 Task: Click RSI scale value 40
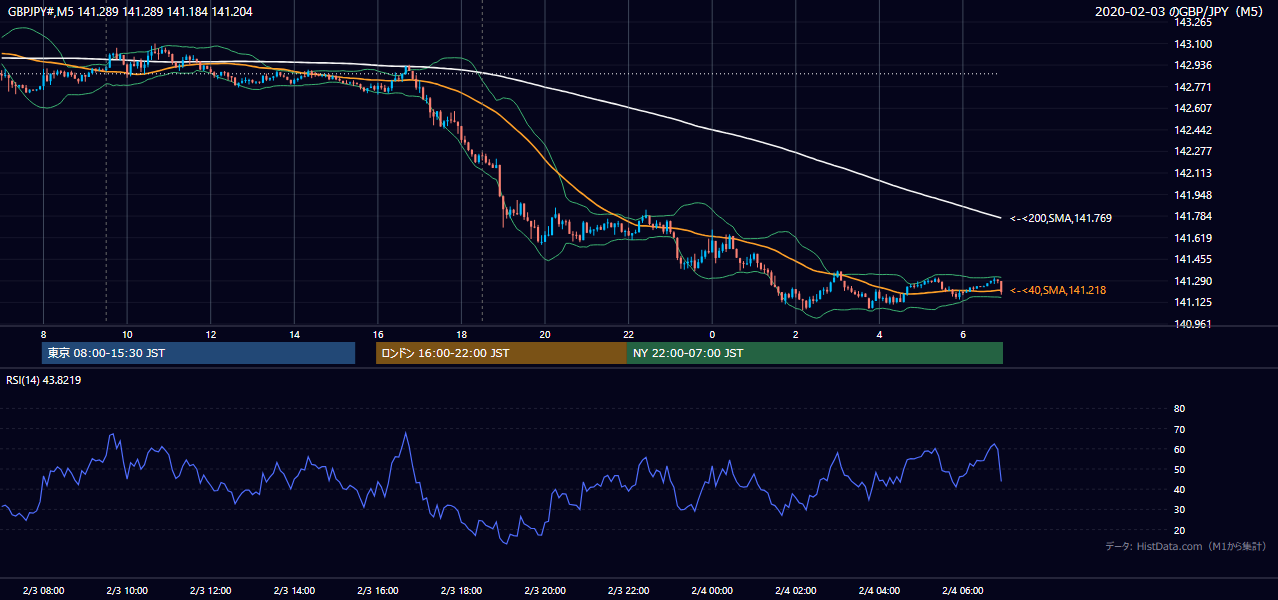(x=1179, y=489)
